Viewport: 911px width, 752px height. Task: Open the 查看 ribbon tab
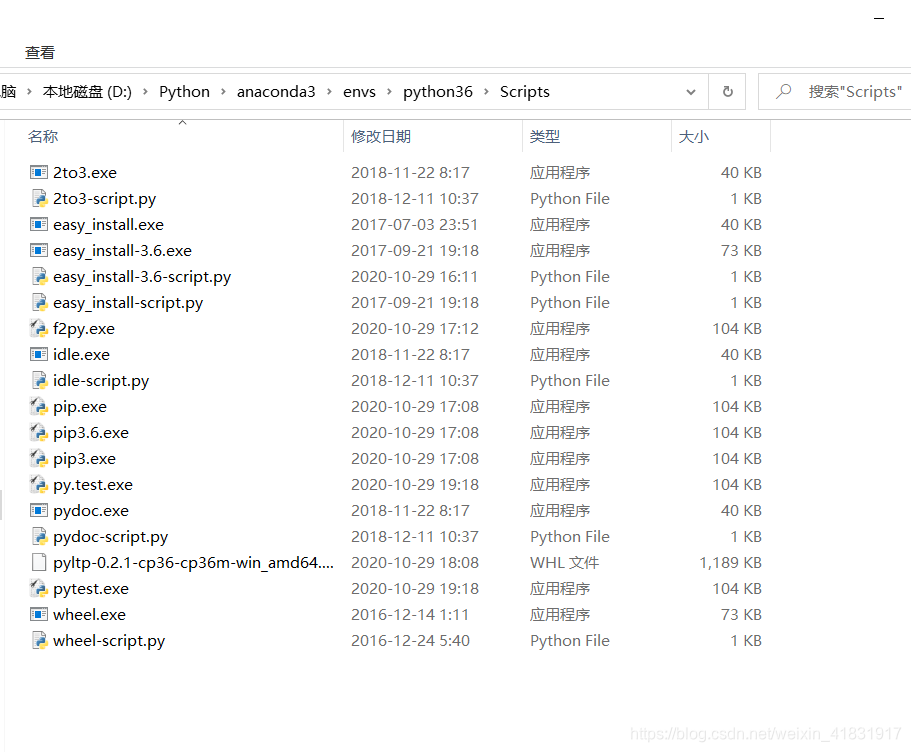pos(40,53)
